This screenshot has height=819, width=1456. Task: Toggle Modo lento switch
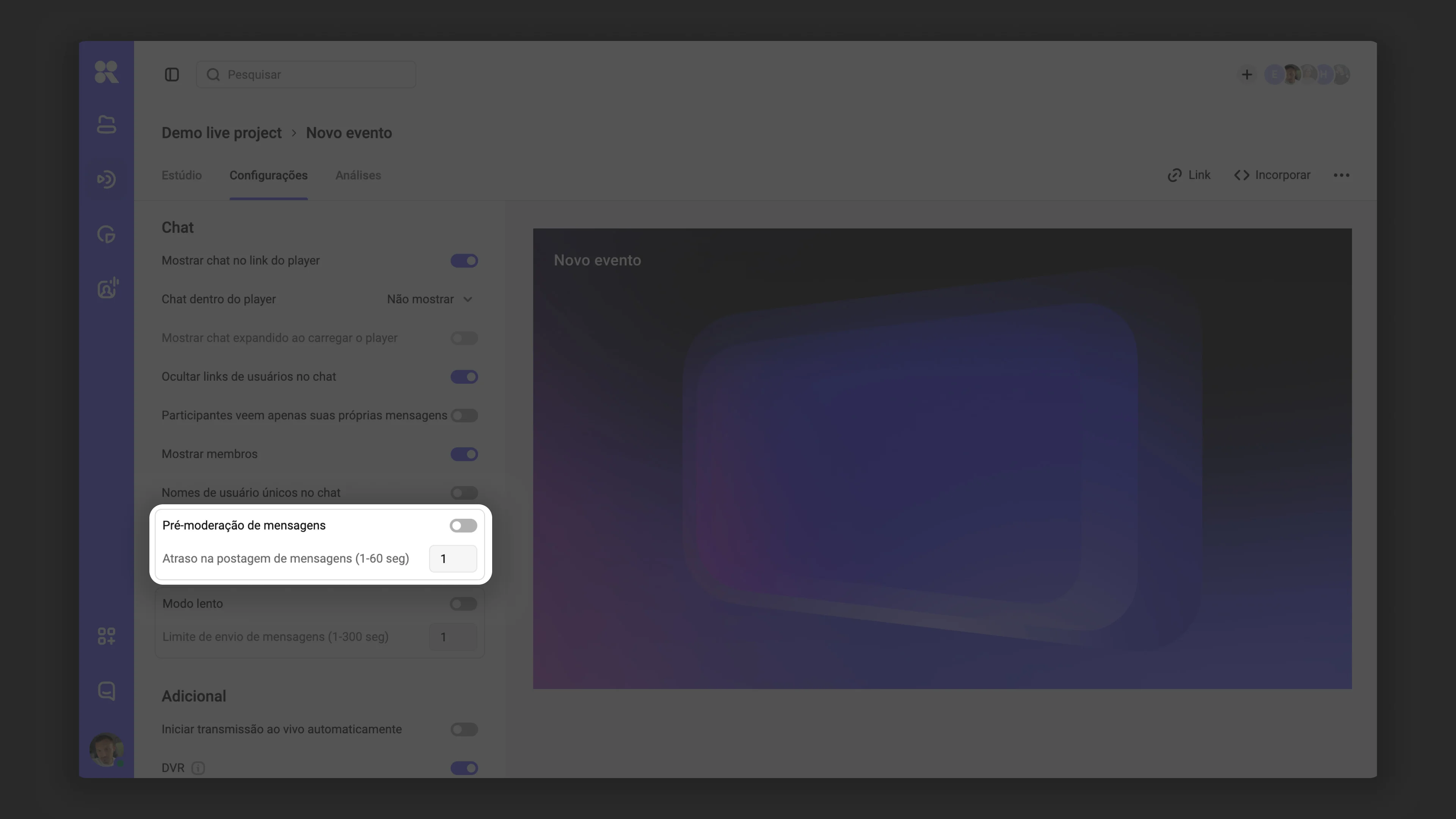tap(463, 604)
